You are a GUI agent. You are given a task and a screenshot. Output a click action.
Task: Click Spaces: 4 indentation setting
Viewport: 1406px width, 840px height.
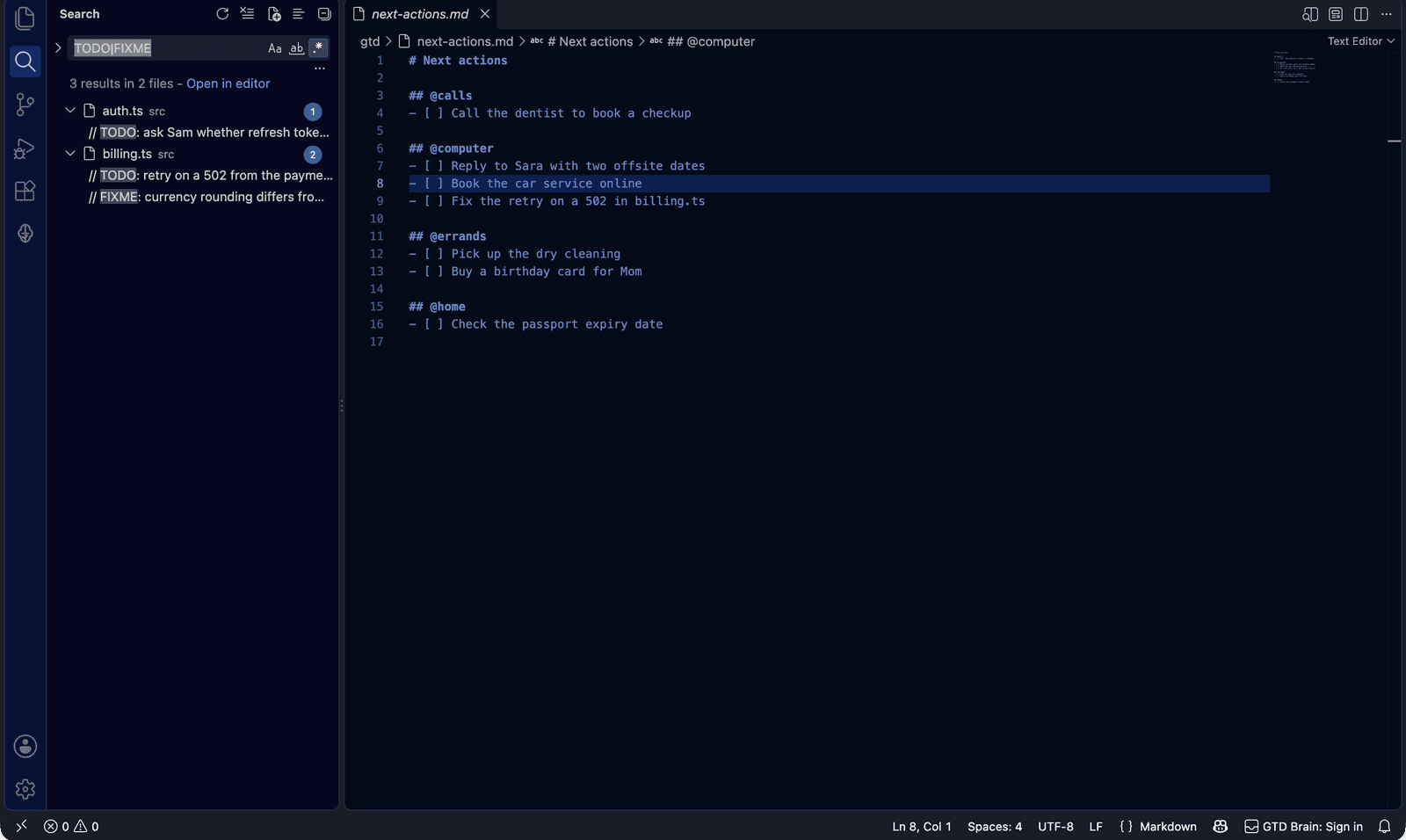tap(995, 826)
